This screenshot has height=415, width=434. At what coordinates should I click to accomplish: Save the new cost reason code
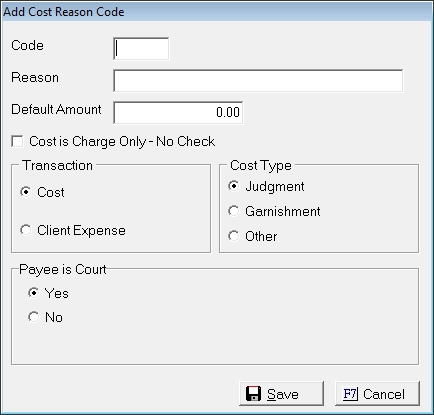pyautogui.click(x=281, y=394)
